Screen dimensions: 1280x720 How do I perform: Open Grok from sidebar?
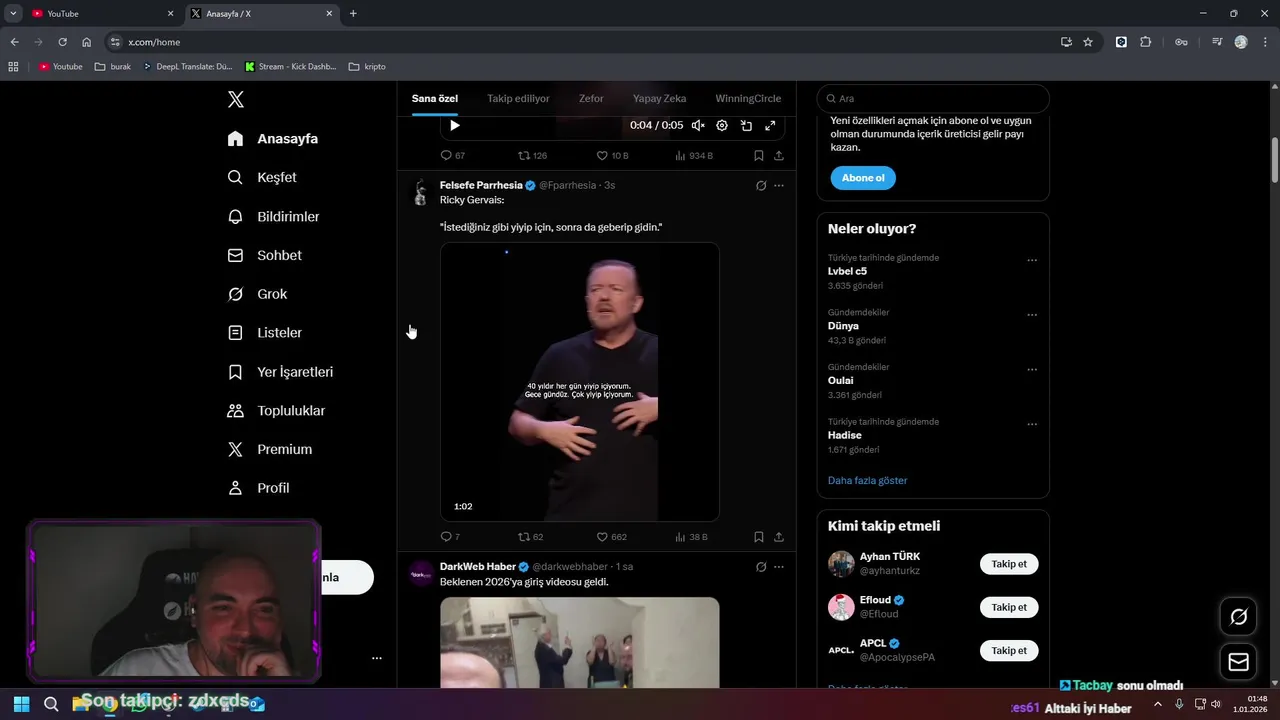(x=258, y=294)
